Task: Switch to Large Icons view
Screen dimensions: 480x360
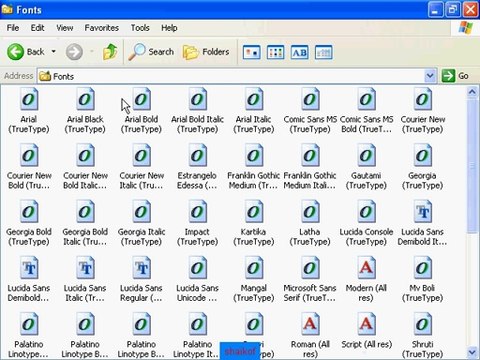Action: click(x=251, y=52)
